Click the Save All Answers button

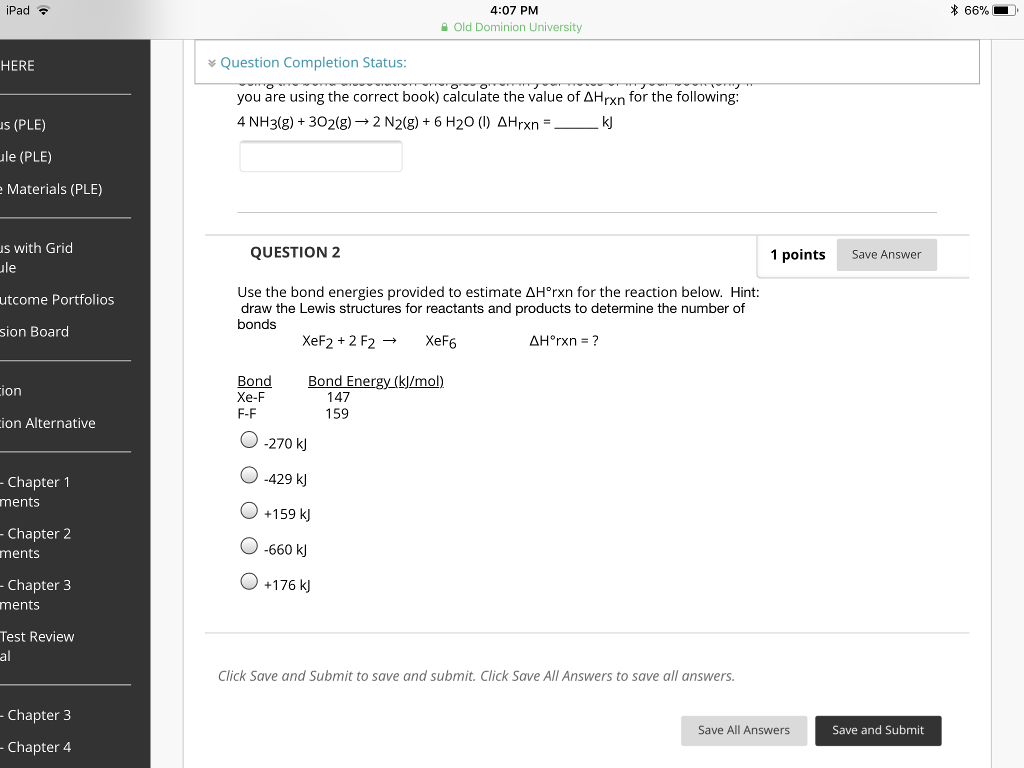click(x=744, y=730)
